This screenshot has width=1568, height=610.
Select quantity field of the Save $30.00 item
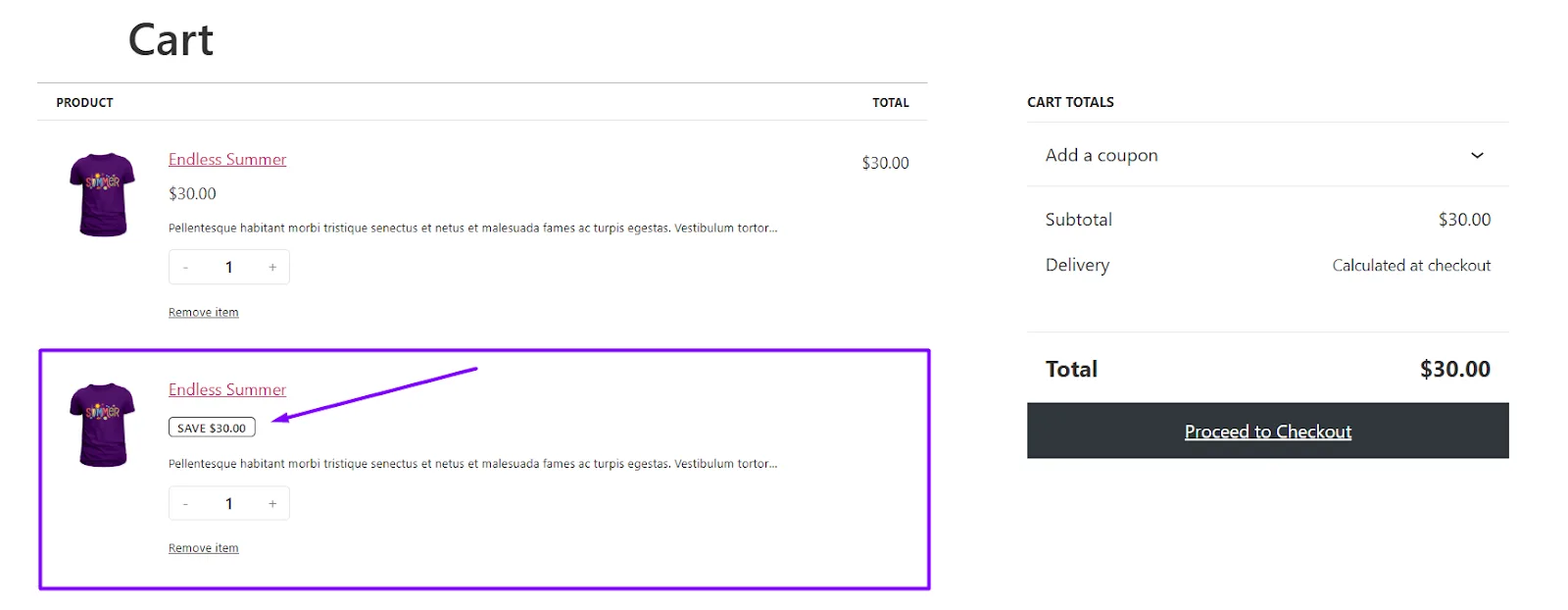229,503
